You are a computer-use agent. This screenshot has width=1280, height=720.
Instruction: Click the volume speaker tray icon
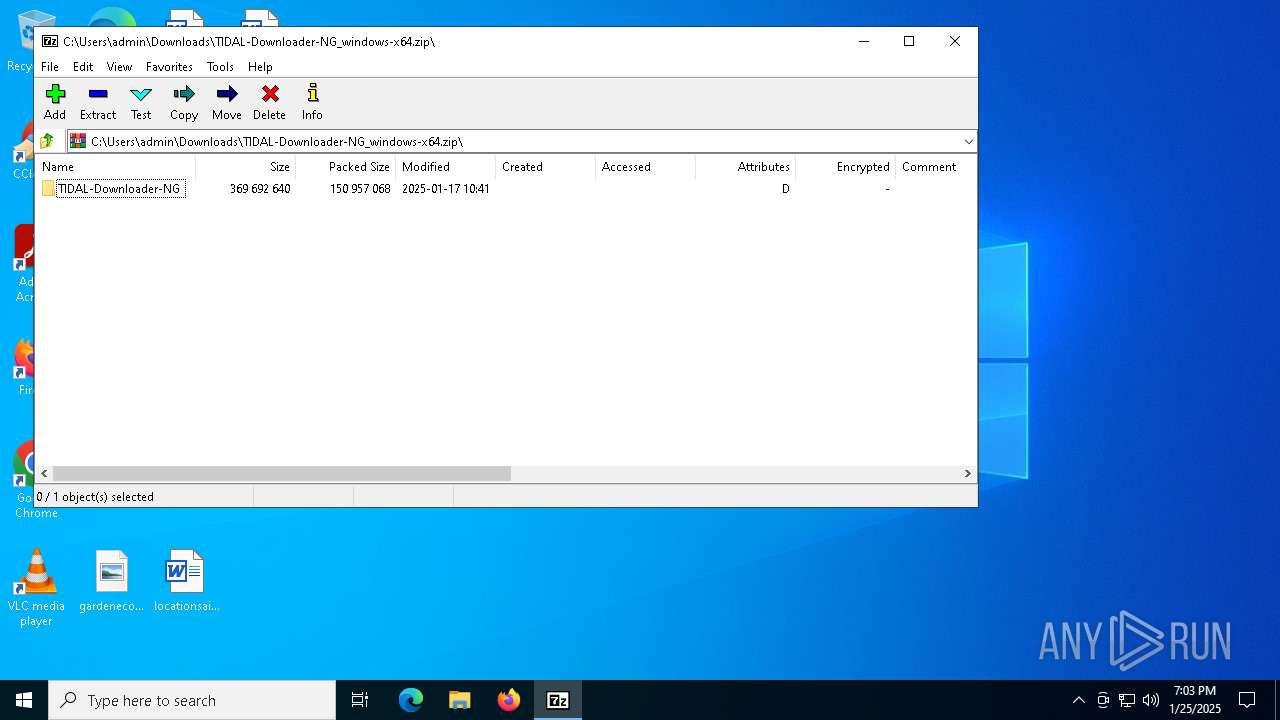point(1151,700)
